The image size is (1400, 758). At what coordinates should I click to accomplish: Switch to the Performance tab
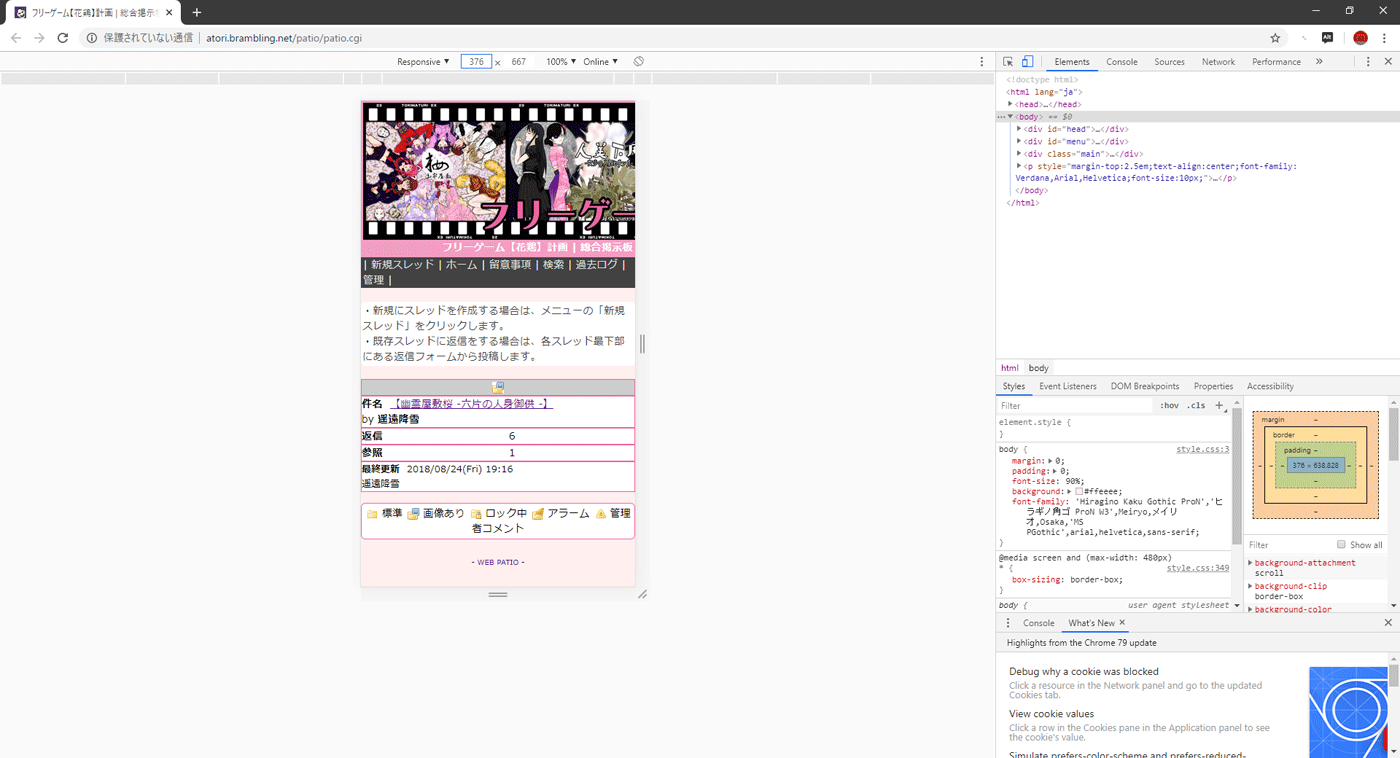(1276, 62)
